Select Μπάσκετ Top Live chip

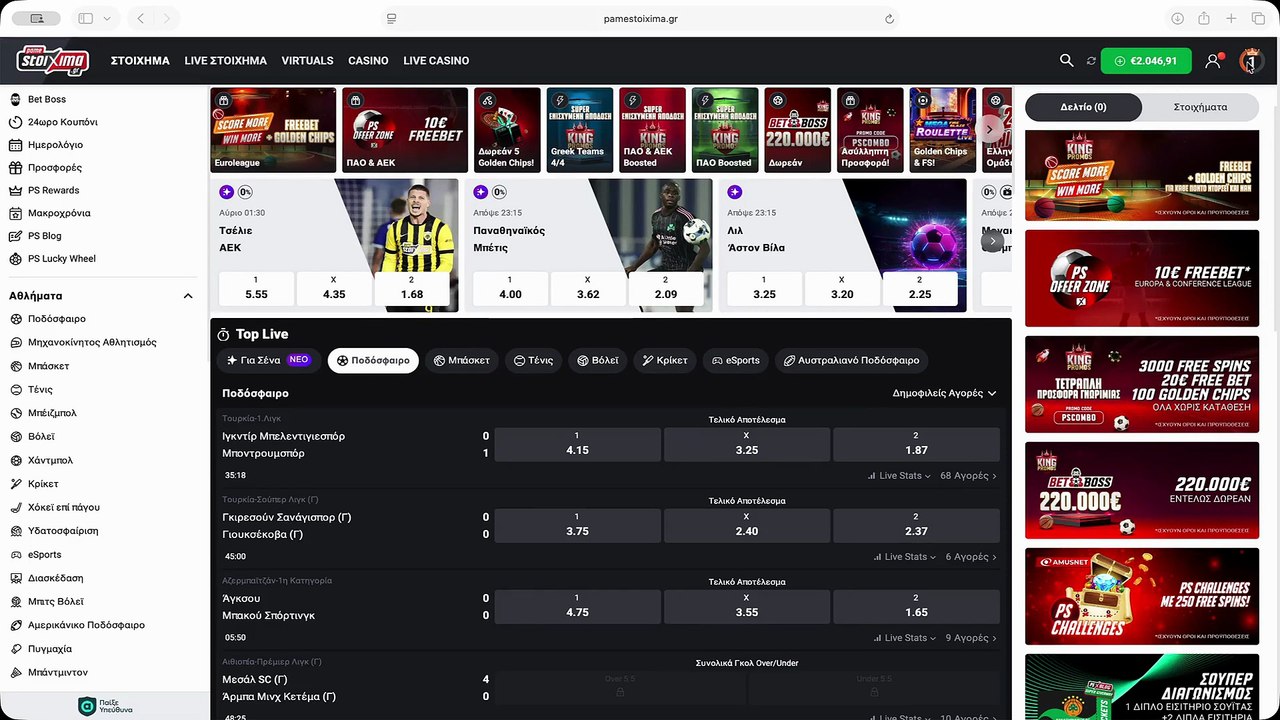pyautogui.click(x=462, y=360)
